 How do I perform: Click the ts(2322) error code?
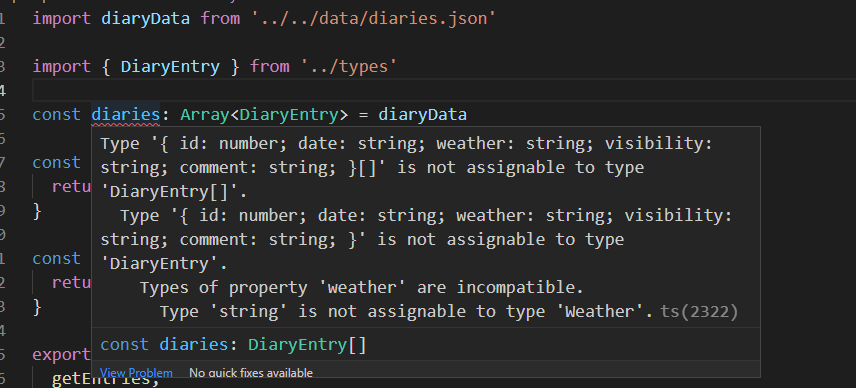[699, 312]
